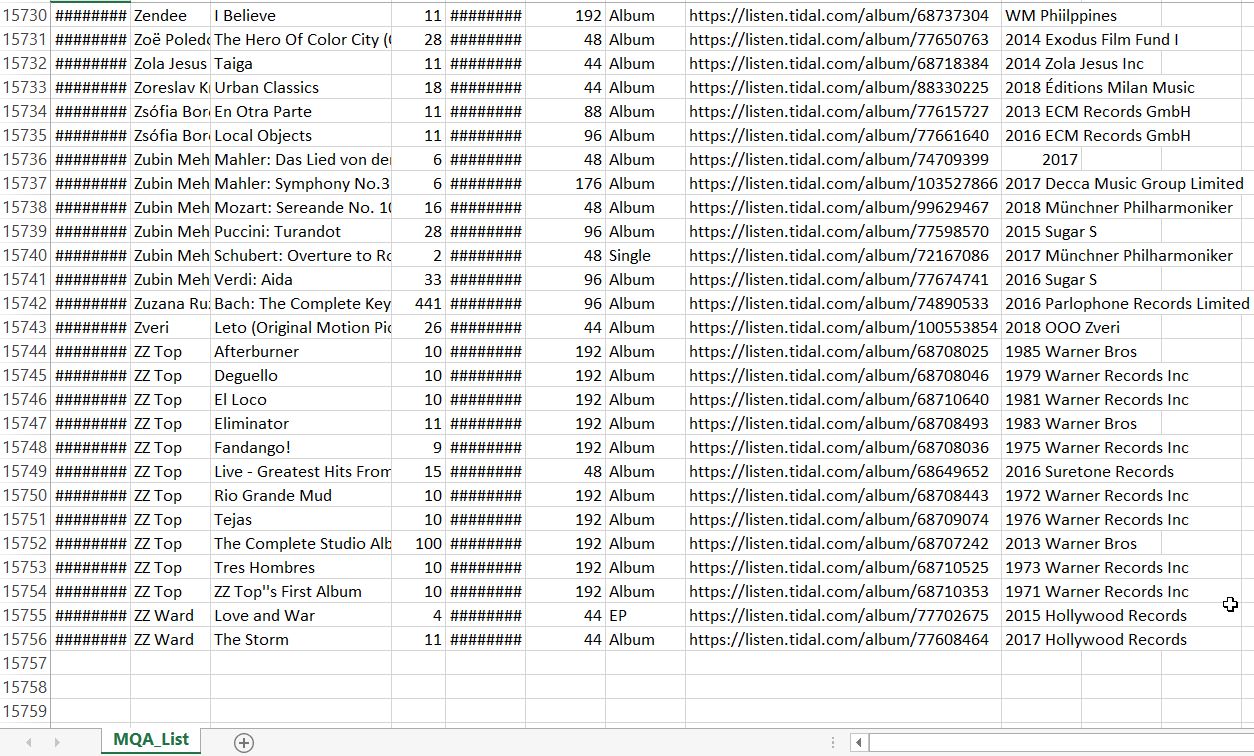Viewport: 1254px width, 756px height.
Task: Click 2016 Parlophone Records Limited cell
Action: [1127, 304]
